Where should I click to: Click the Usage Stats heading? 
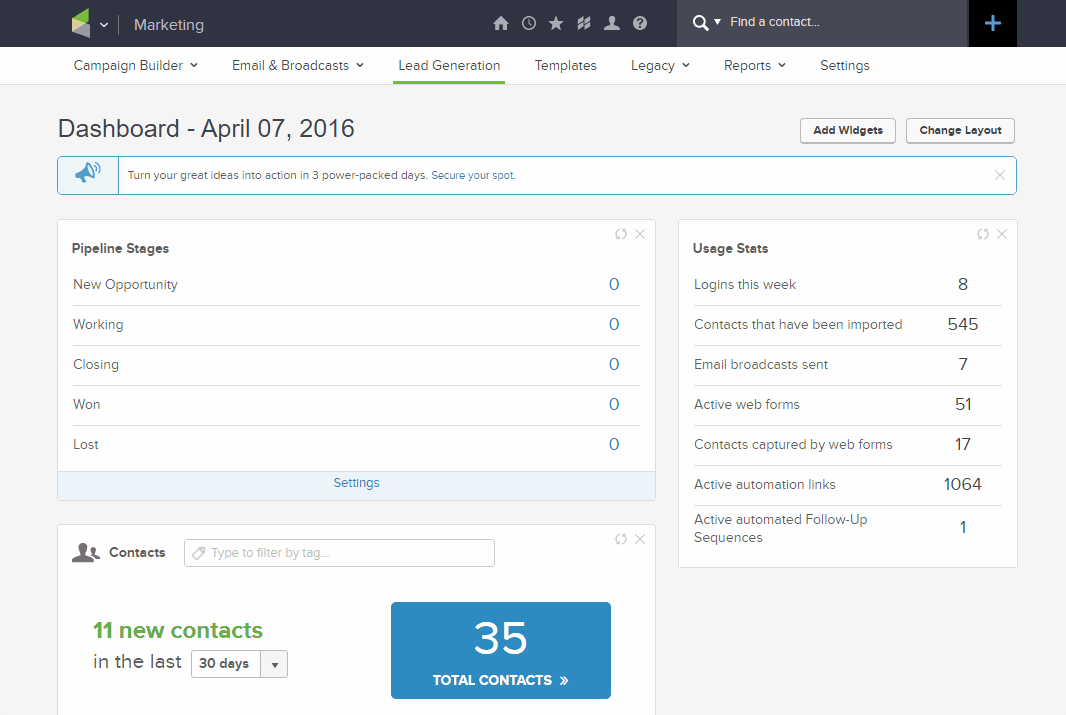pos(730,249)
